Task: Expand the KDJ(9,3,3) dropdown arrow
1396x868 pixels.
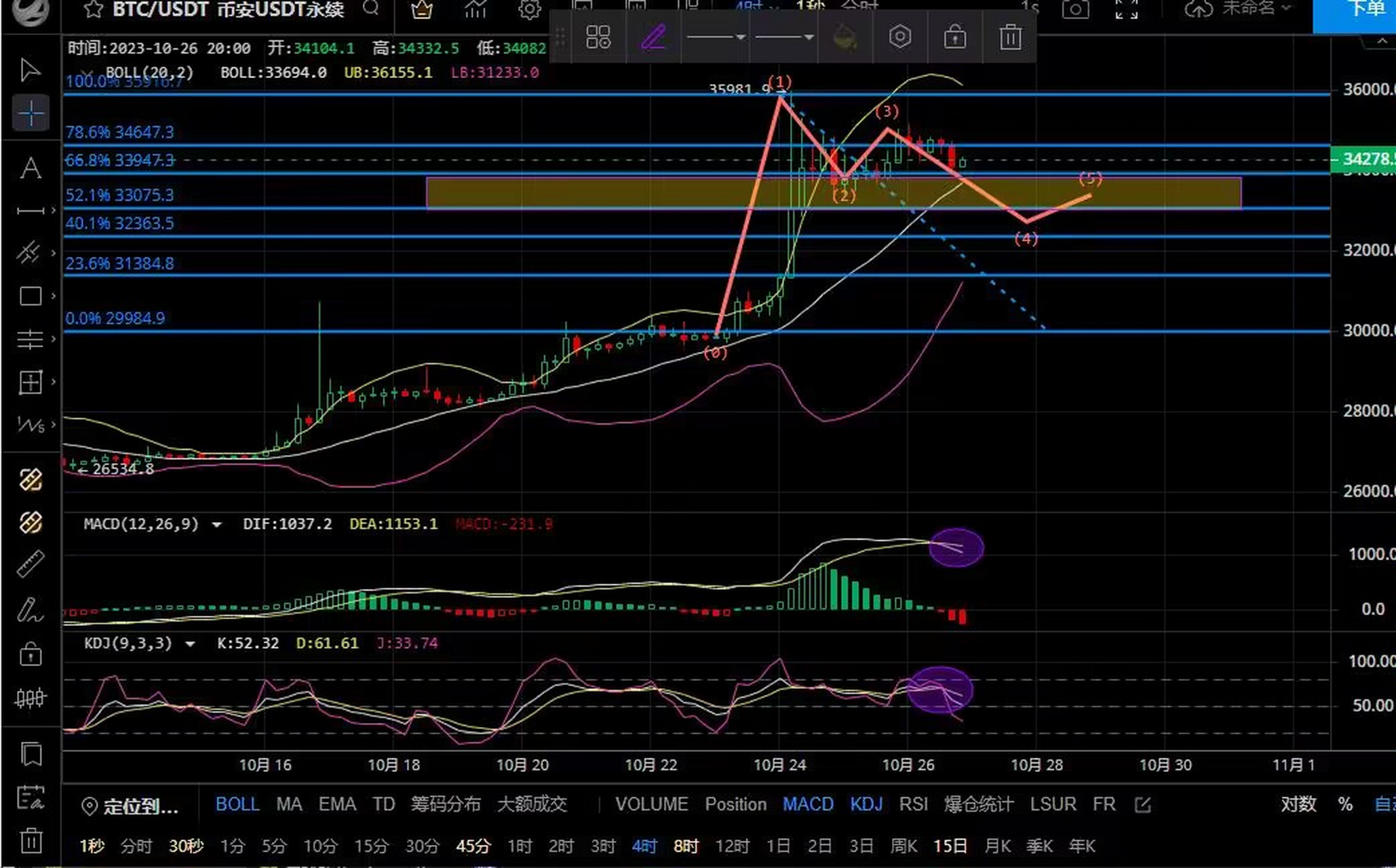Action: click(x=190, y=644)
